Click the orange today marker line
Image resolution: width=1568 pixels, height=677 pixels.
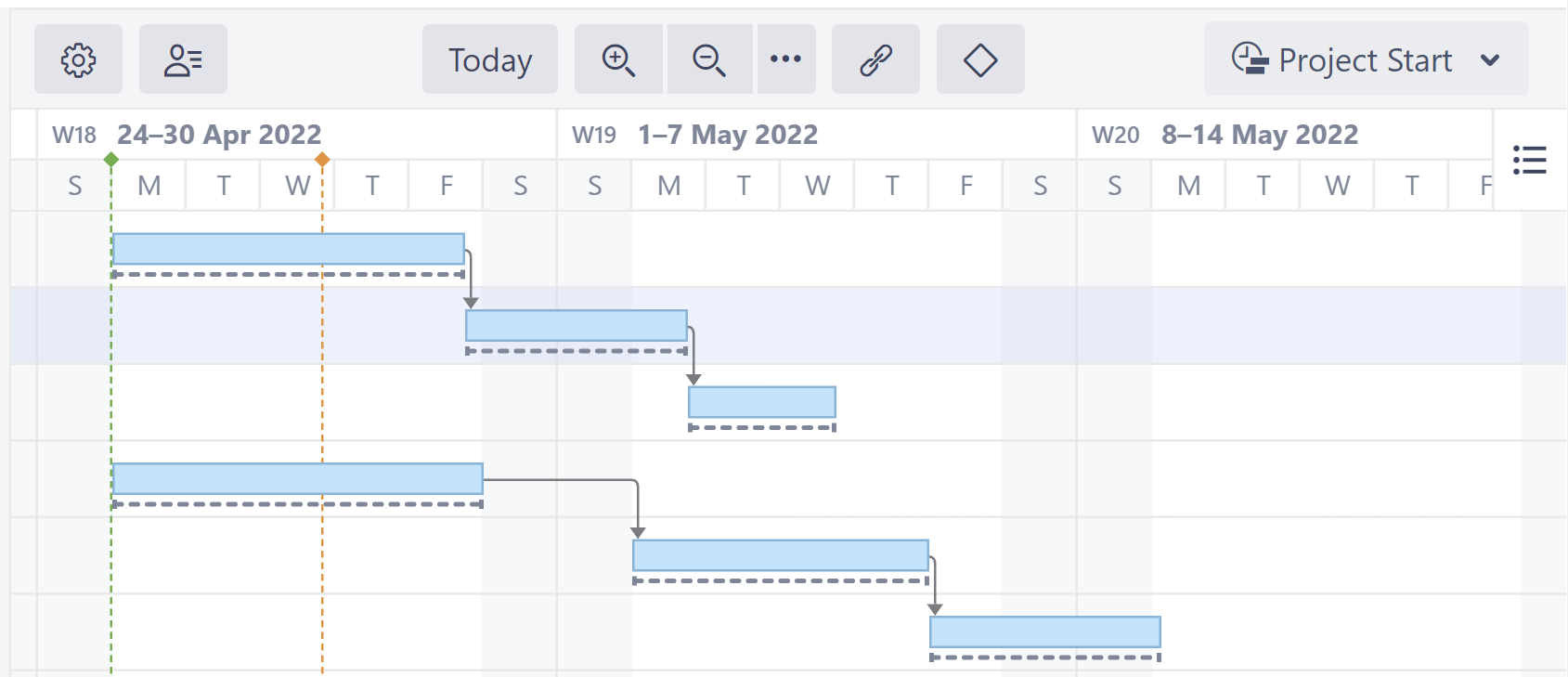click(x=322, y=160)
